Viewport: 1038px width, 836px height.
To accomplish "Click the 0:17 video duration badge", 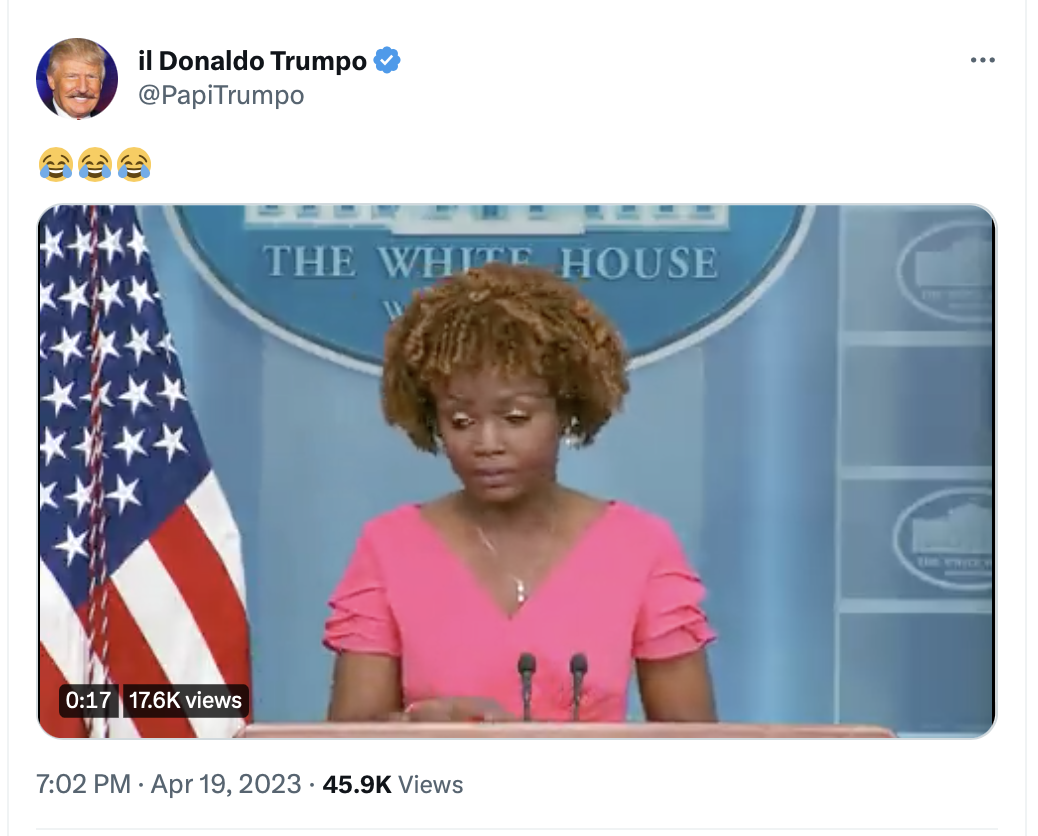I will point(88,700).
